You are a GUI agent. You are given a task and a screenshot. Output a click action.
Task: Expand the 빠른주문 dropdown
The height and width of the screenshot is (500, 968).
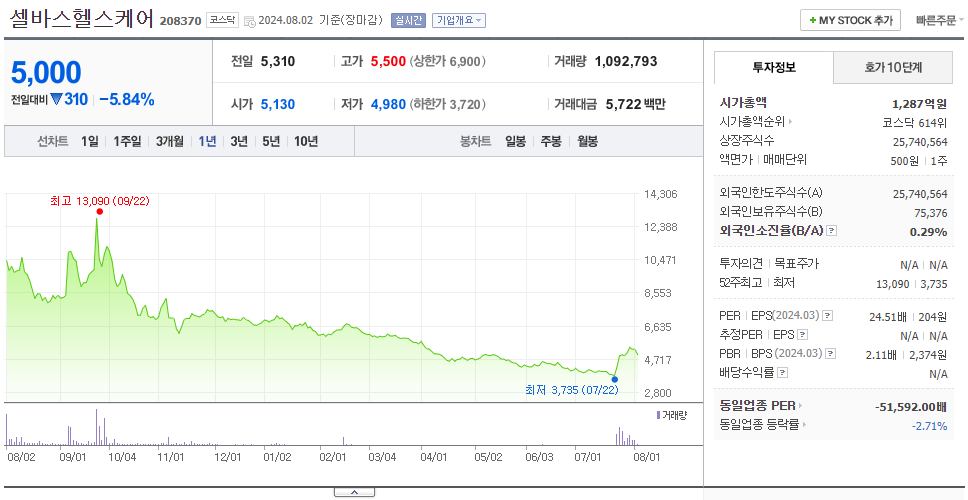940,20
